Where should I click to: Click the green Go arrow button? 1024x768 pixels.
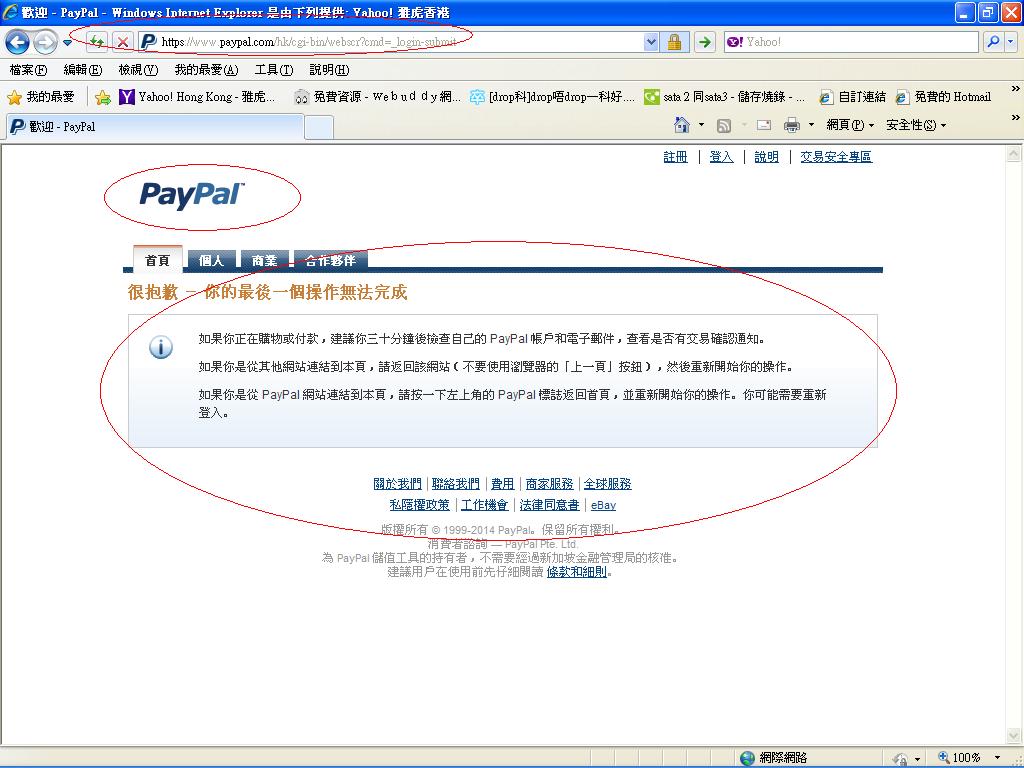pos(705,42)
